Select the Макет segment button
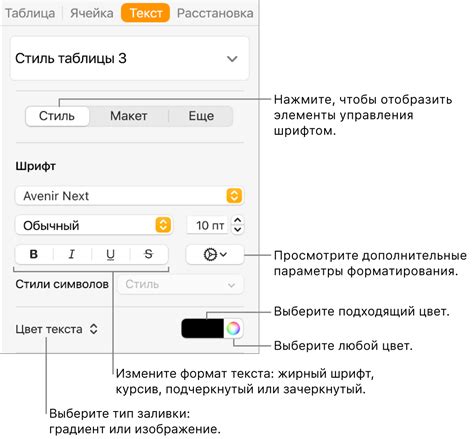 129,116
